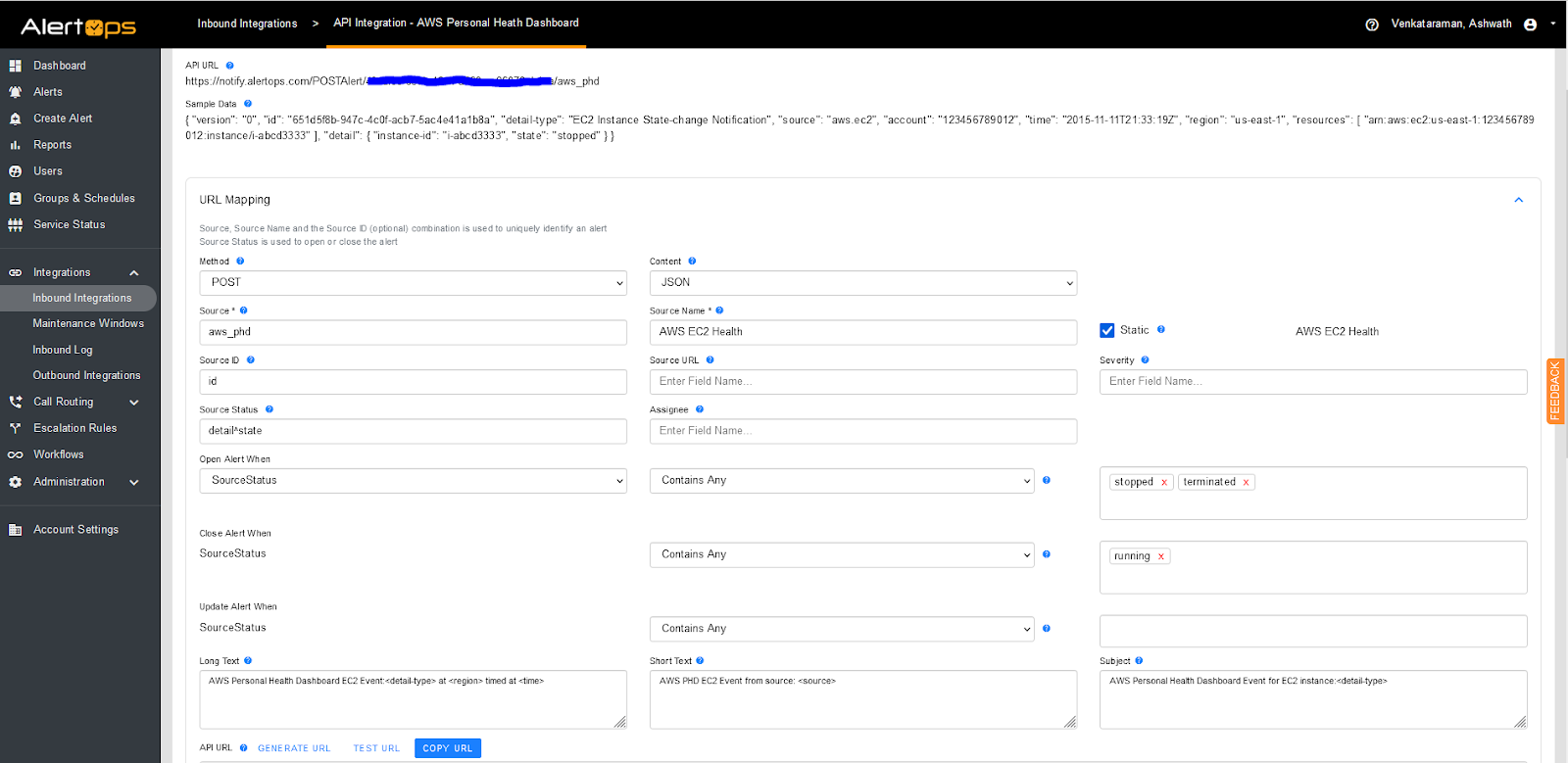Remove the 'stopped' tag with its x
This screenshot has height=763, width=1568.
pos(1164,482)
